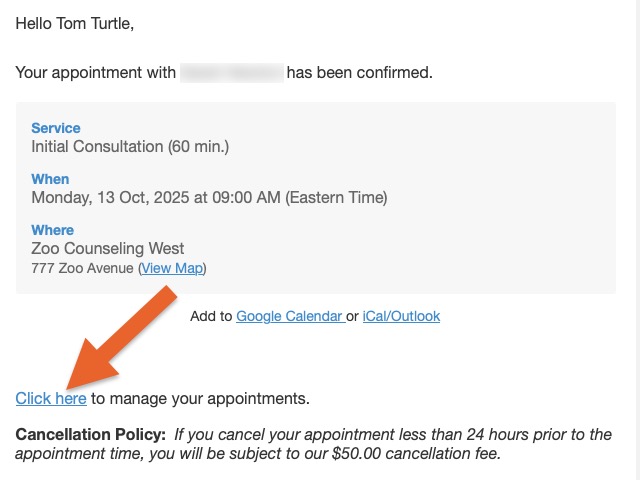Click the bold Cancellation Policy label

(91, 434)
